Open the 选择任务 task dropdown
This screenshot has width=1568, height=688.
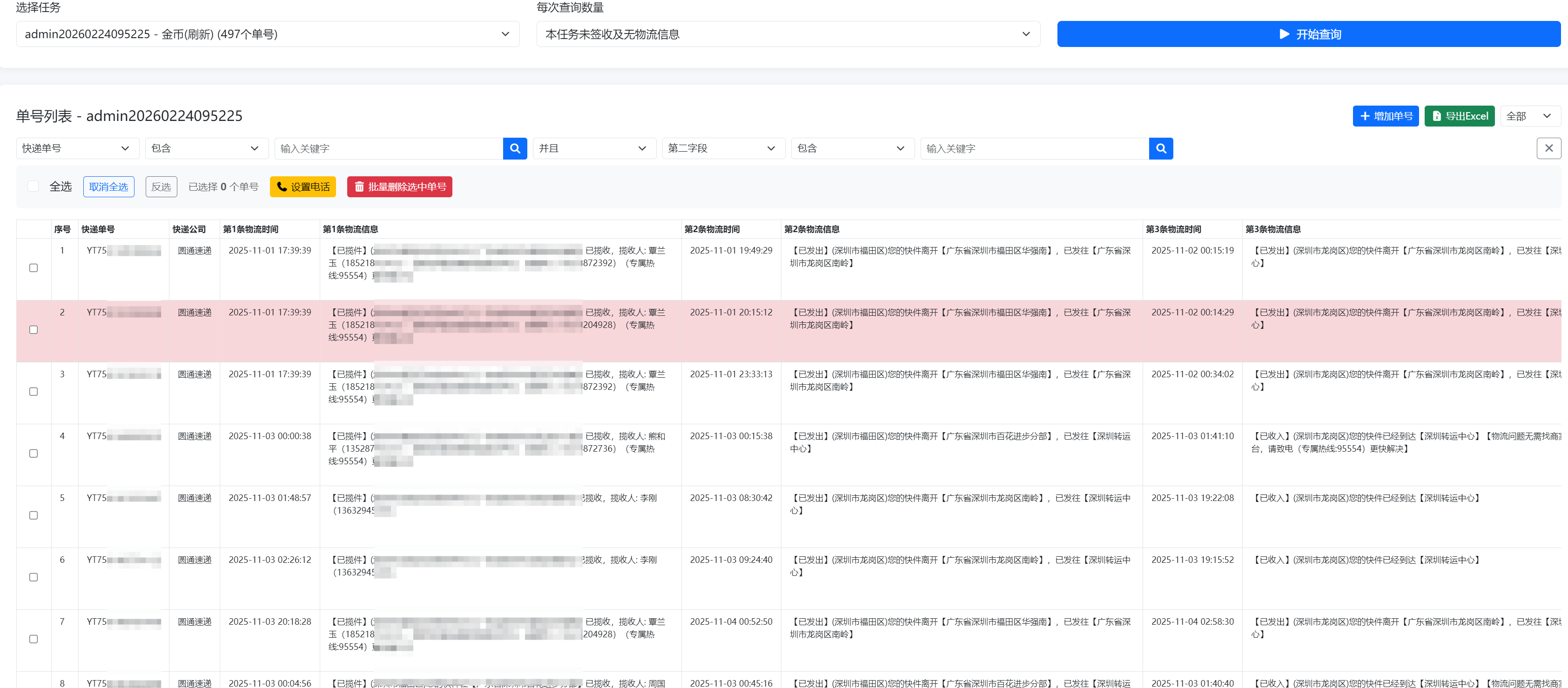[267, 34]
